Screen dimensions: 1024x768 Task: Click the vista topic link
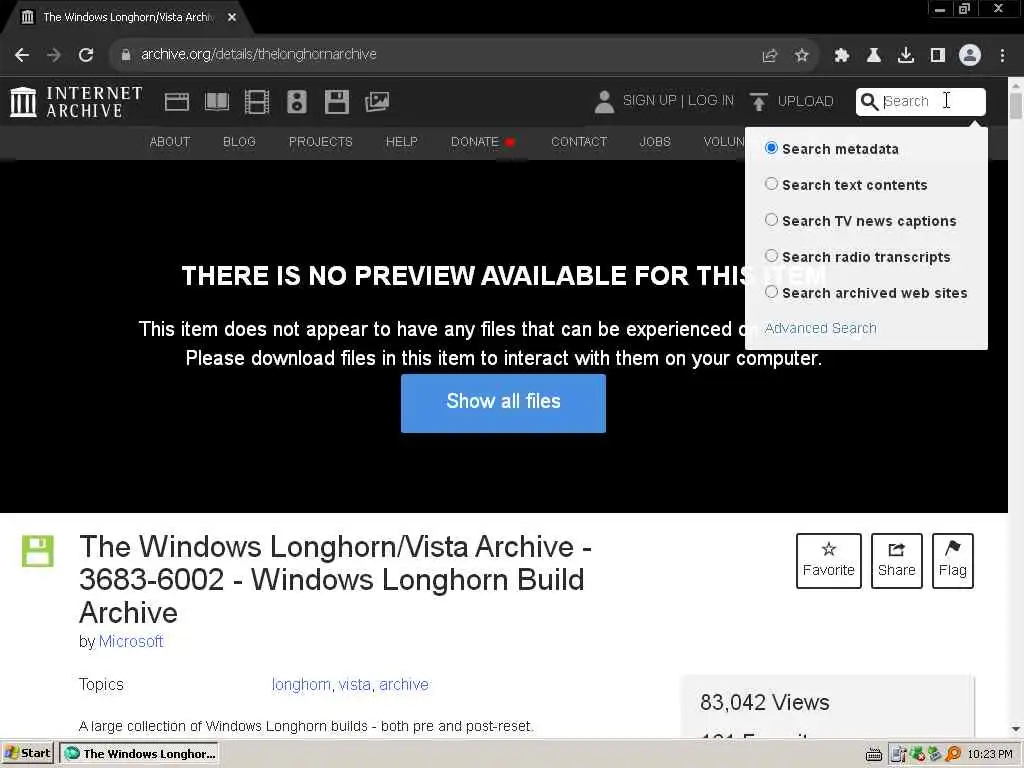[355, 684]
